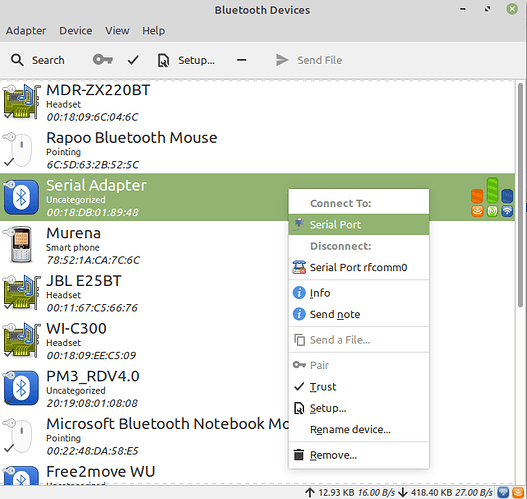The height and width of the screenshot is (499, 527).
Task: Toggle Trust in the context menu
Action: (x=359, y=387)
